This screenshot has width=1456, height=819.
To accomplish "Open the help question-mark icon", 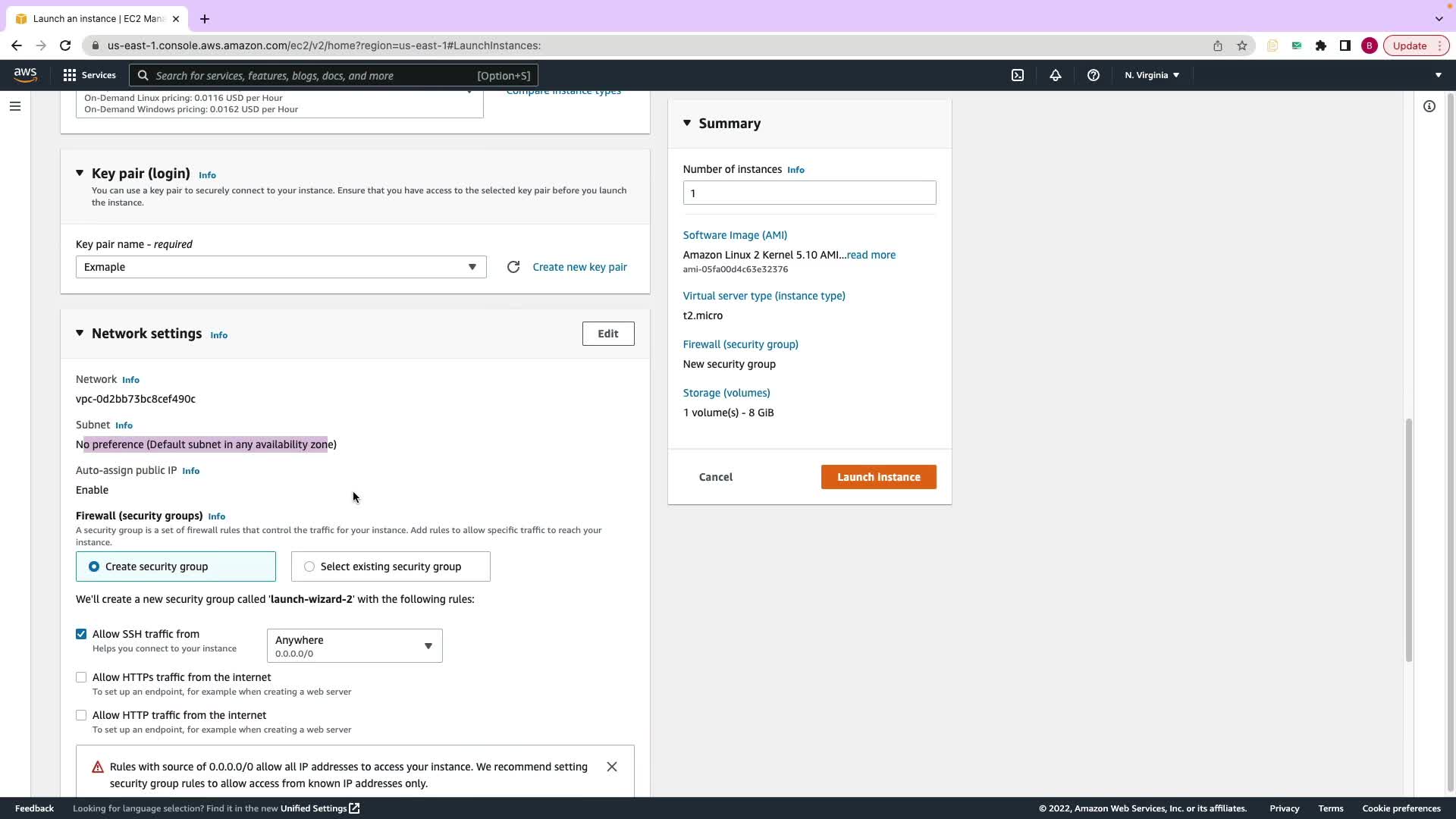I will pos(1093,75).
